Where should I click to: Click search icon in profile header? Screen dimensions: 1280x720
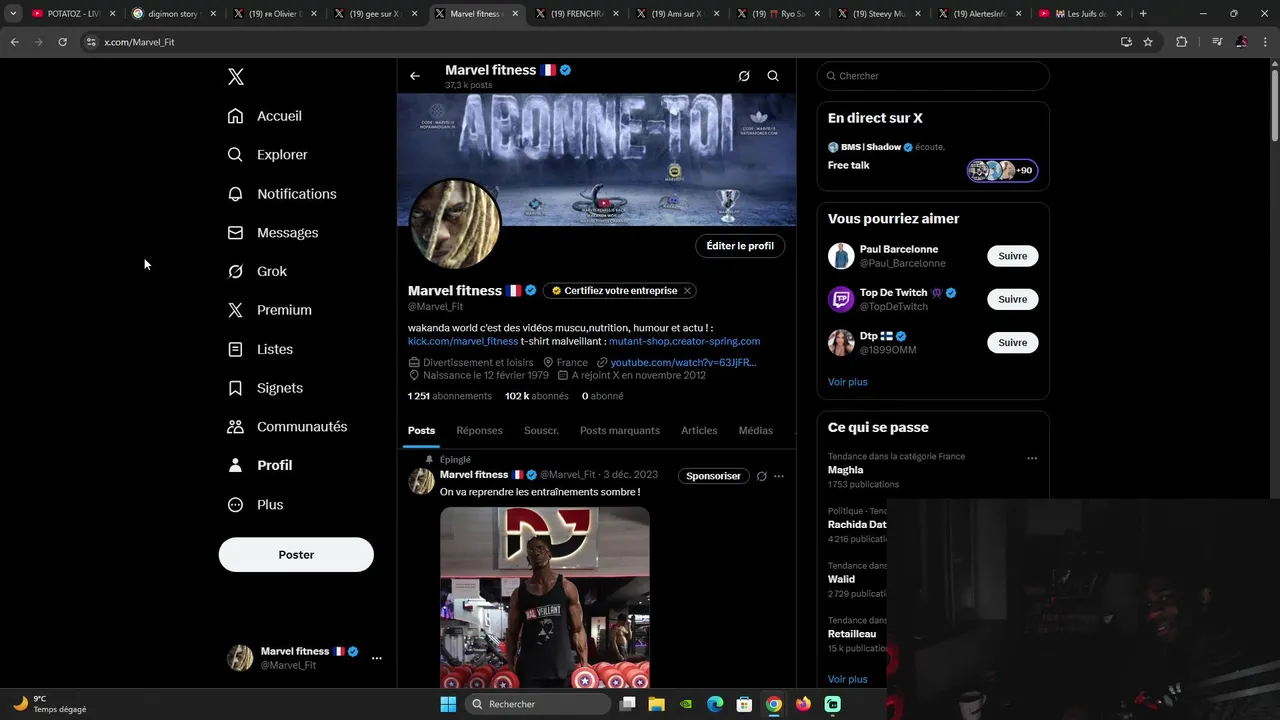click(x=773, y=76)
